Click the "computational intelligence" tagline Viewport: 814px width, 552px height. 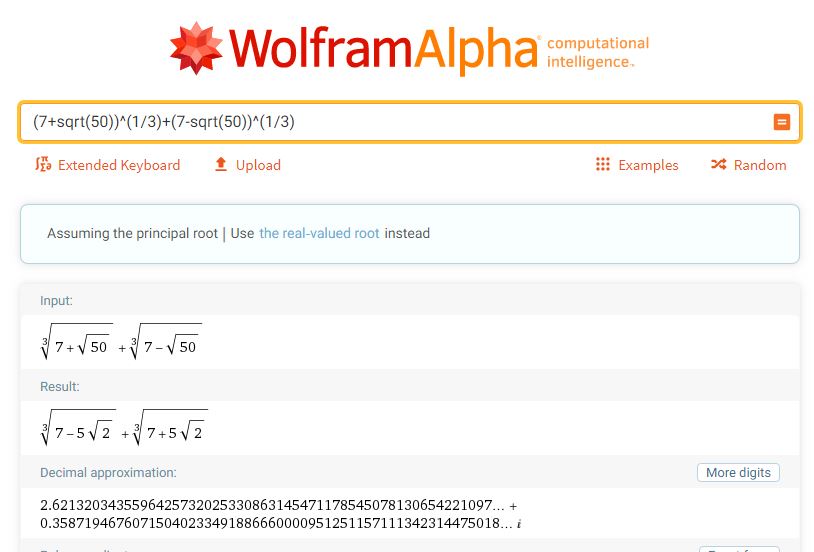[x=598, y=52]
